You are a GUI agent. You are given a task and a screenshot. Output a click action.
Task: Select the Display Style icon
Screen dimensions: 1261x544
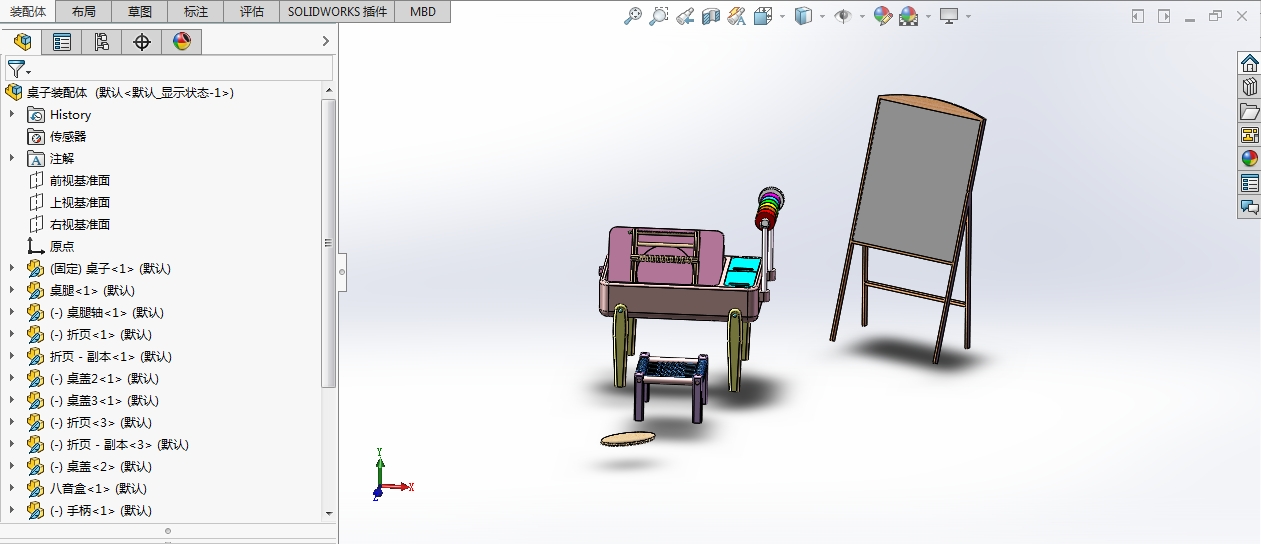[803, 16]
